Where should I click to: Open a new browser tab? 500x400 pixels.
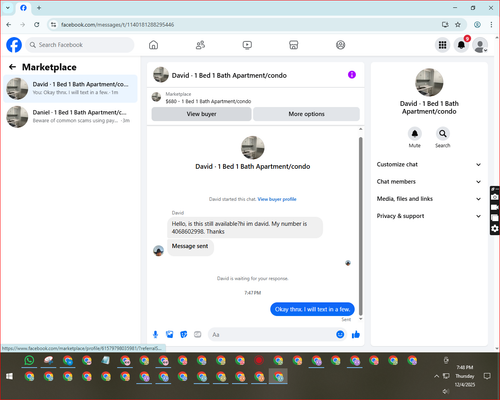[x=39, y=8]
